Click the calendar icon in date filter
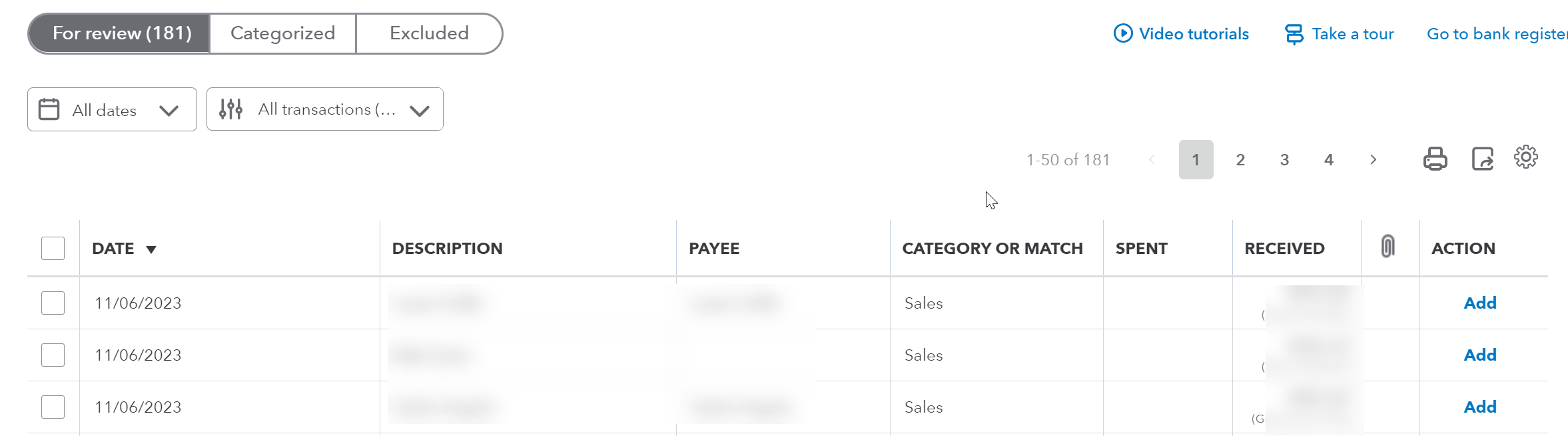The image size is (1568, 436). coord(49,109)
